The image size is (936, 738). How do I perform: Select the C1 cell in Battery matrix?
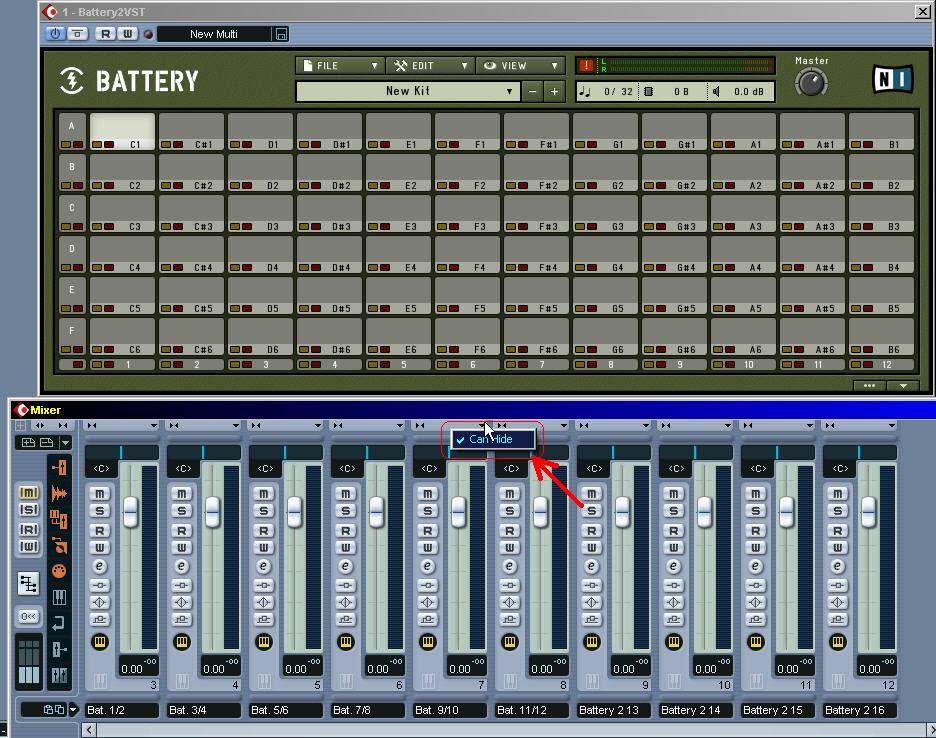(122, 131)
